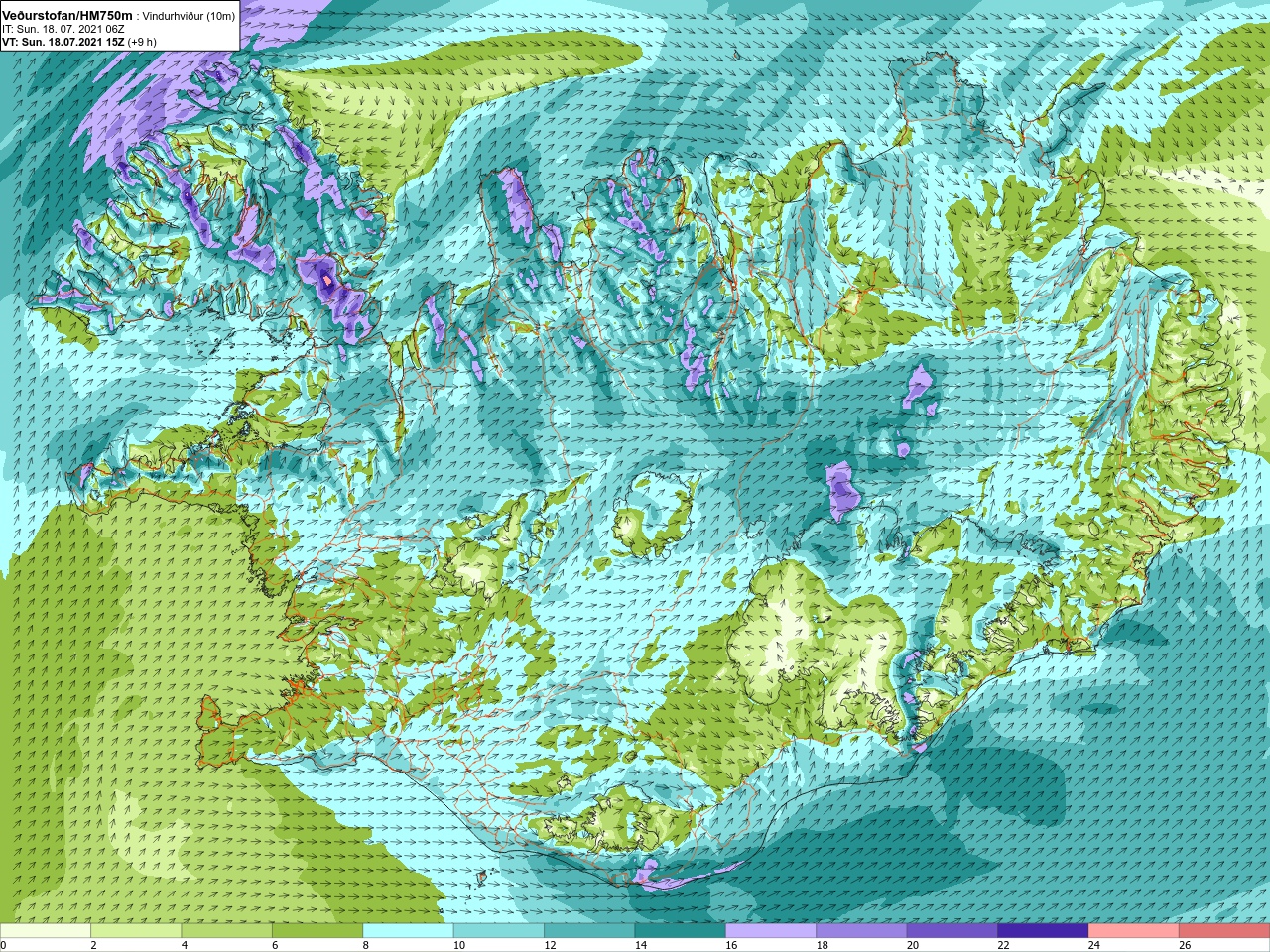Click the light green 2–4 legend swatch
The height and width of the screenshot is (952, 1270).
[137, 931]
